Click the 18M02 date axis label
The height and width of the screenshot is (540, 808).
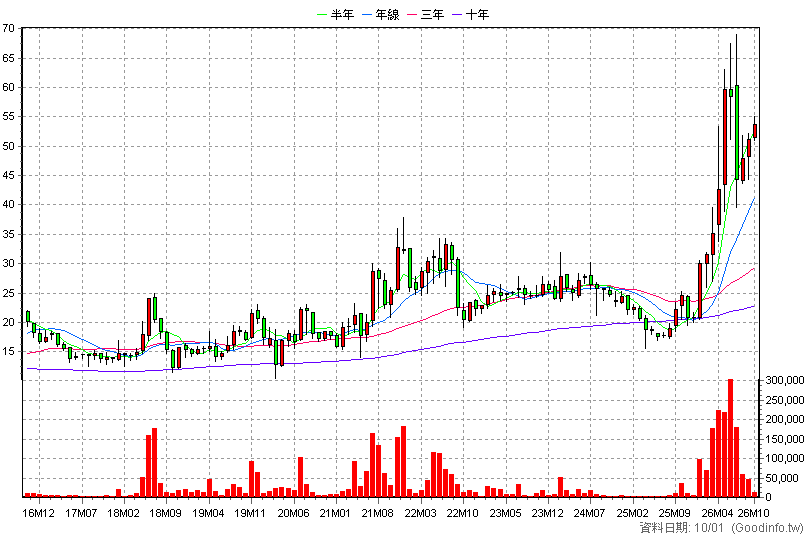[124, 513]
